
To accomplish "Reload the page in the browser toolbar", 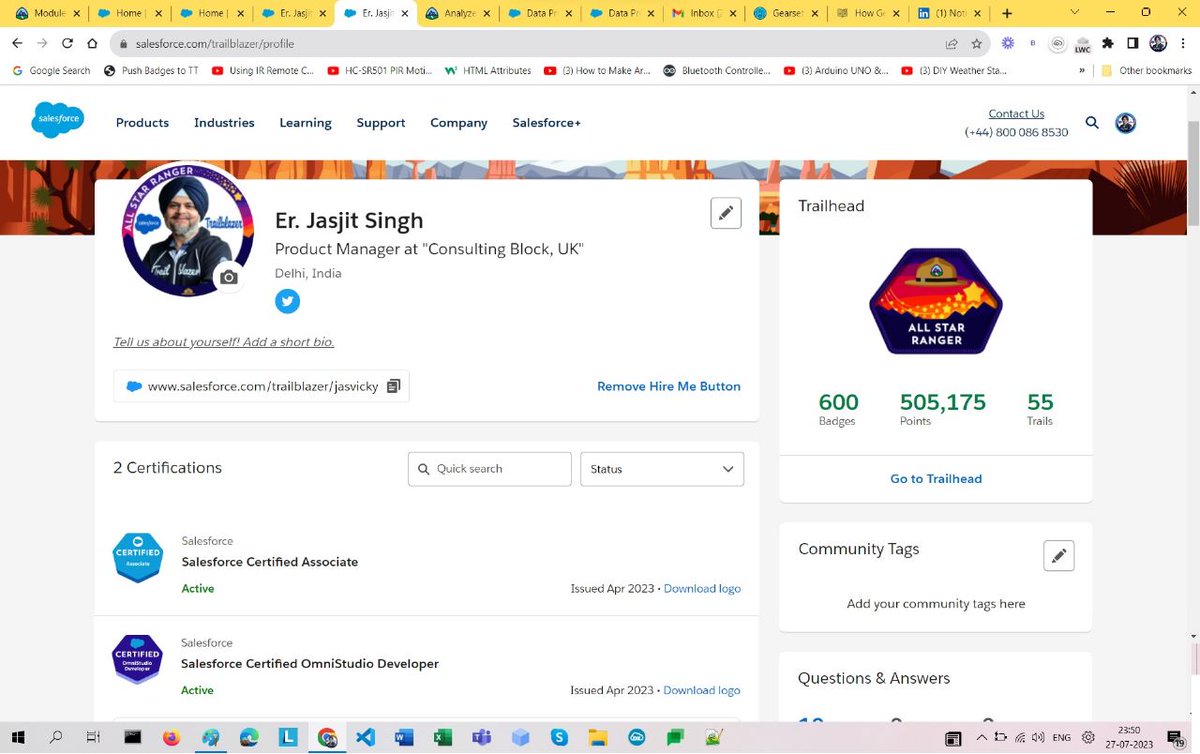I will pyautogui.click(x=67, y=44).
